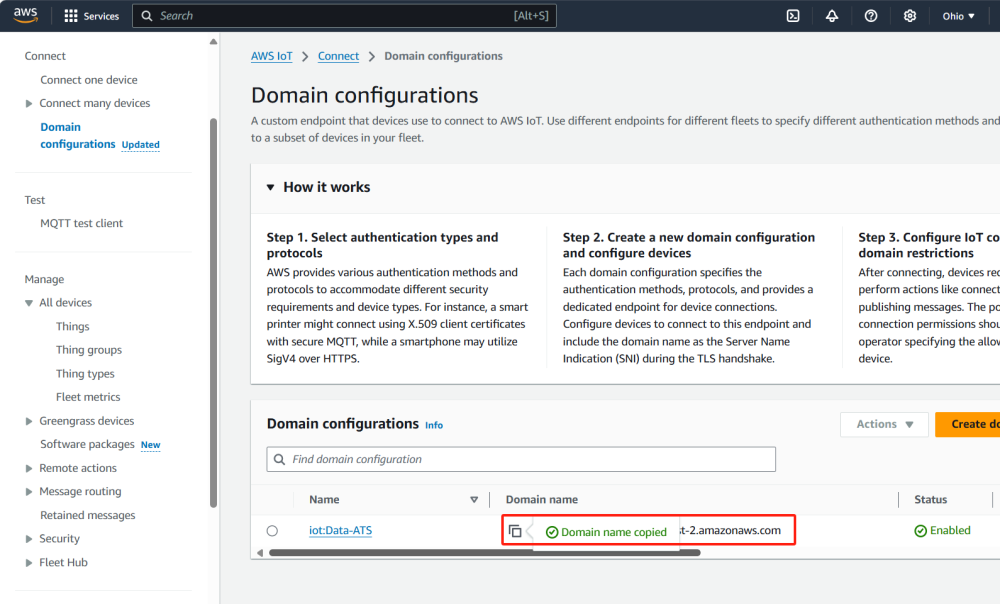This screenshot has height=604, width=1000.
Task: Click the Domain configurations page heading
Action: click(x=364, y=95)
